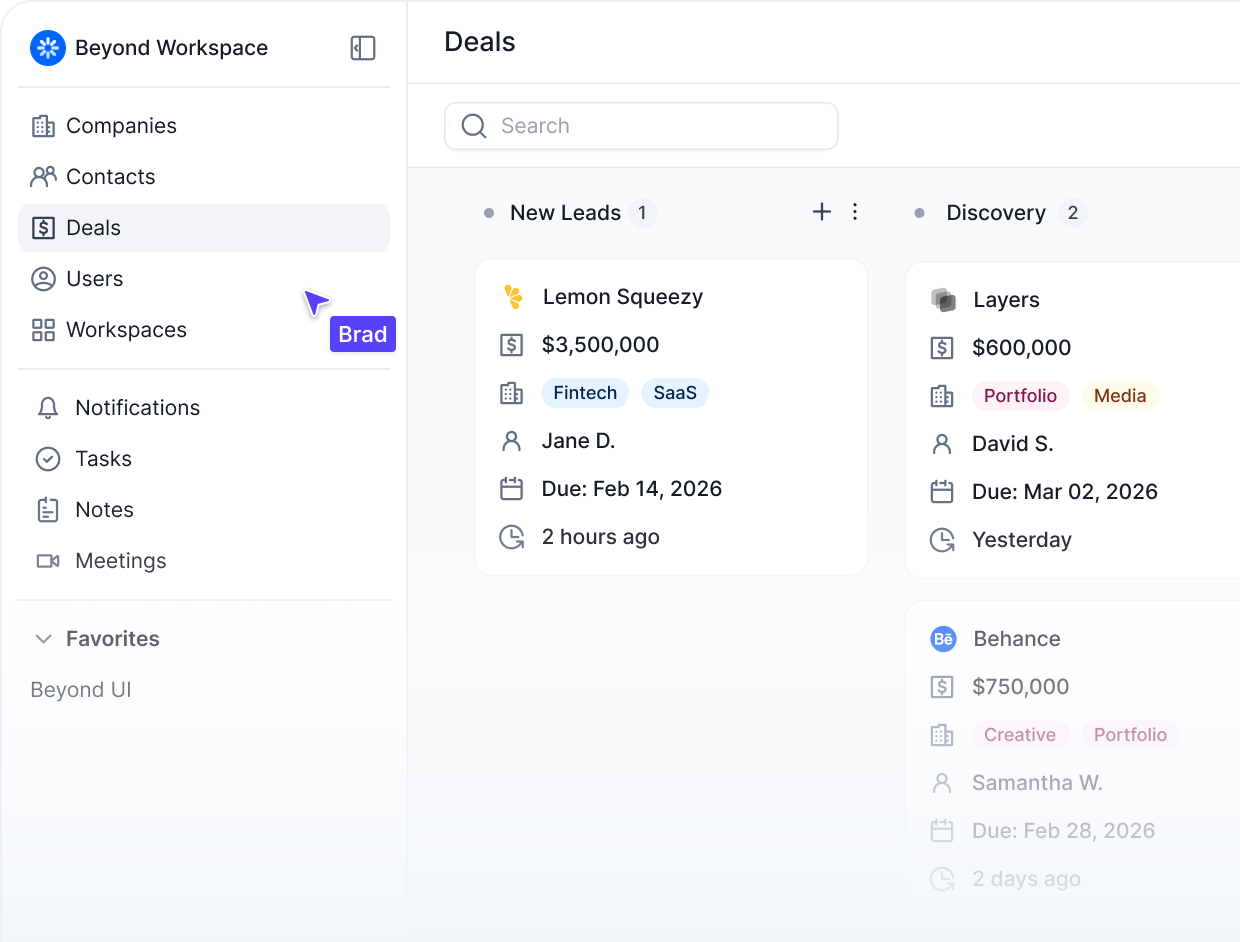Click the Meetings video camera icon

point(48,561)
